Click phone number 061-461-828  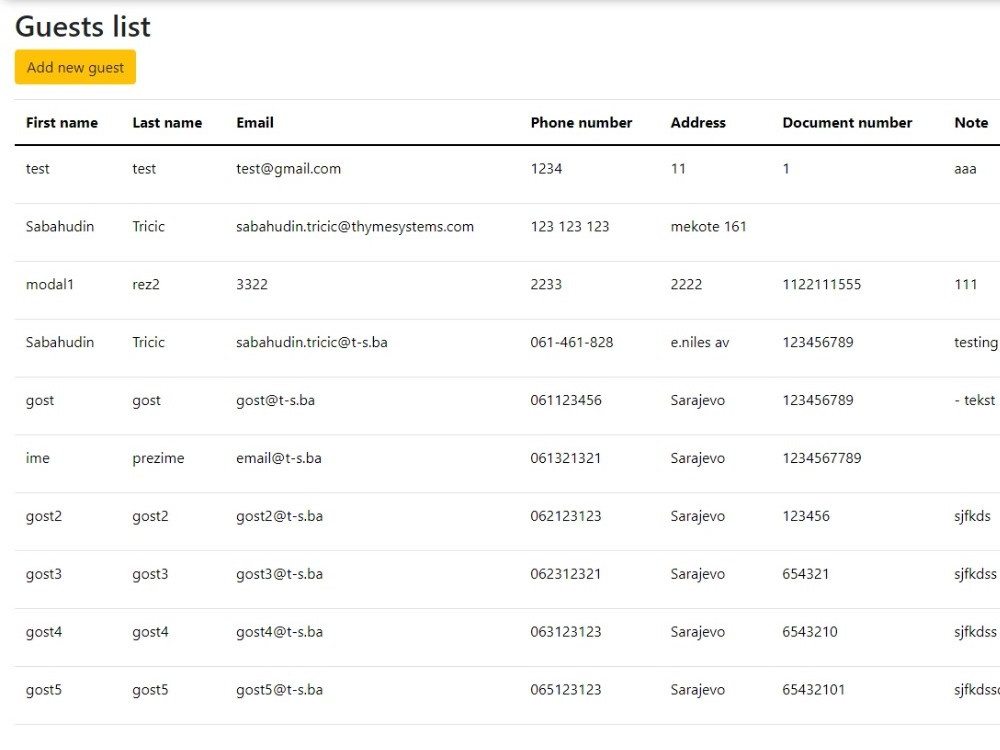pos(571,342)
